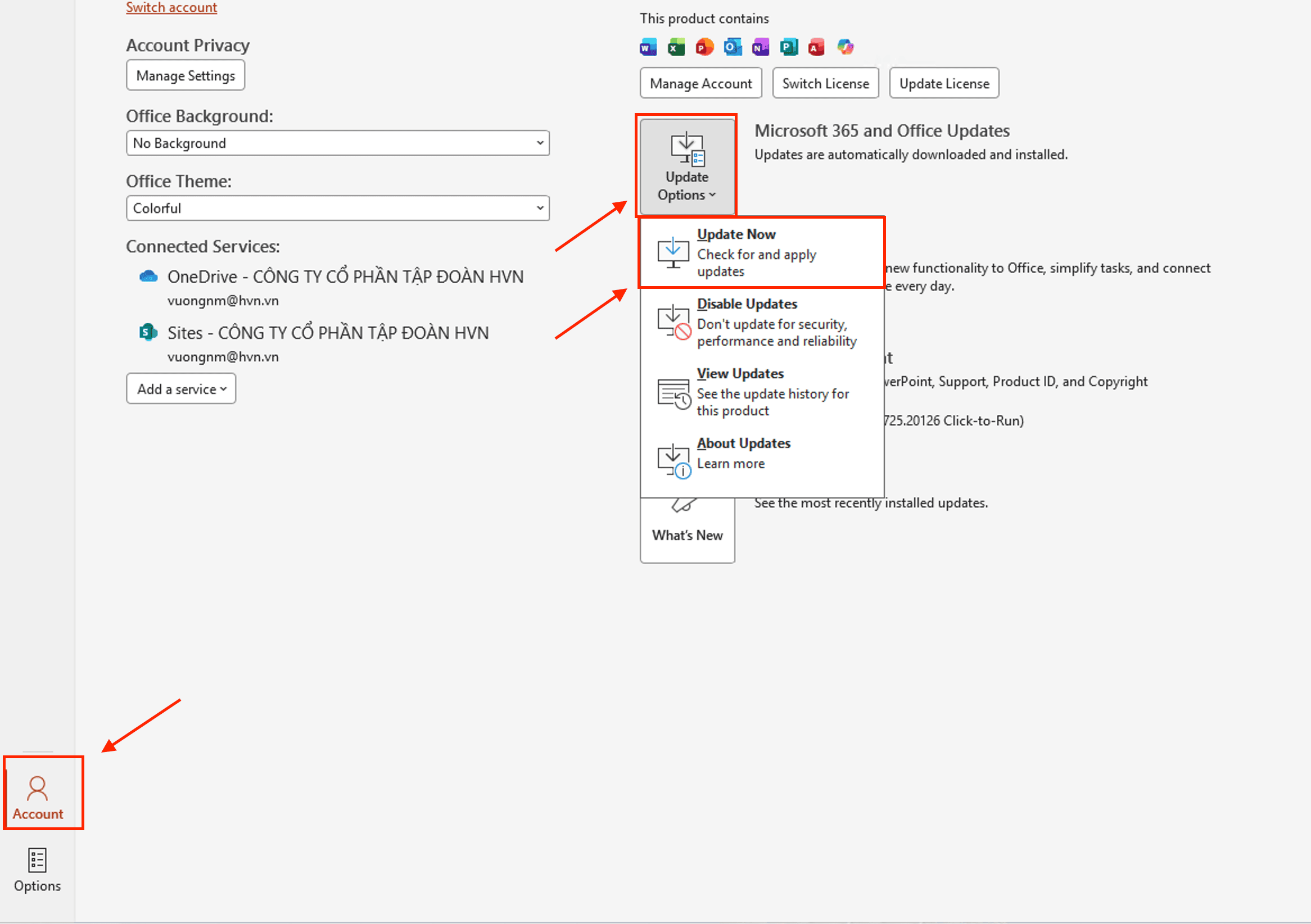Click the Outlook app icon

(x=733, y=47)
